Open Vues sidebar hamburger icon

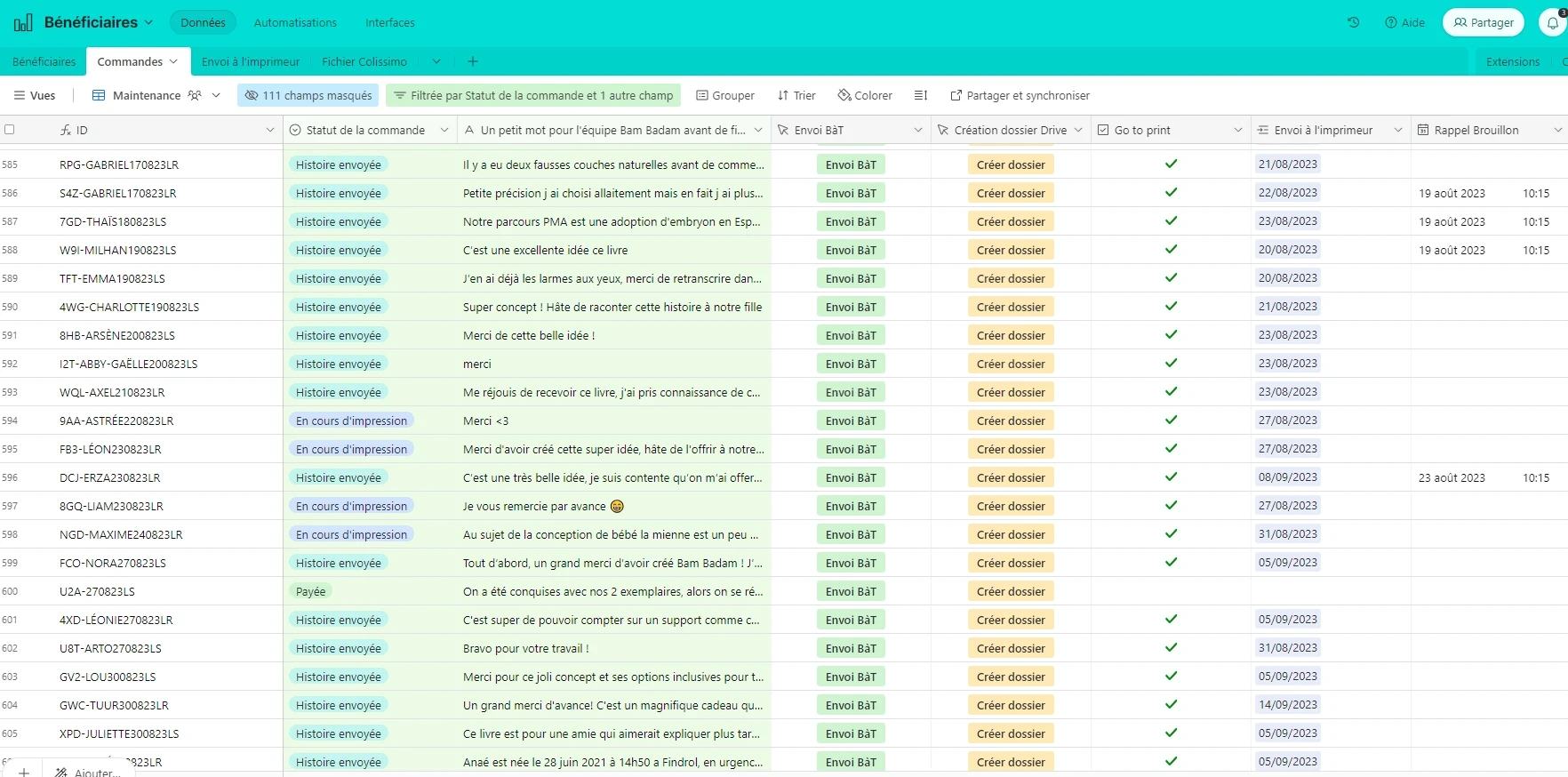[x=20, y=95]
